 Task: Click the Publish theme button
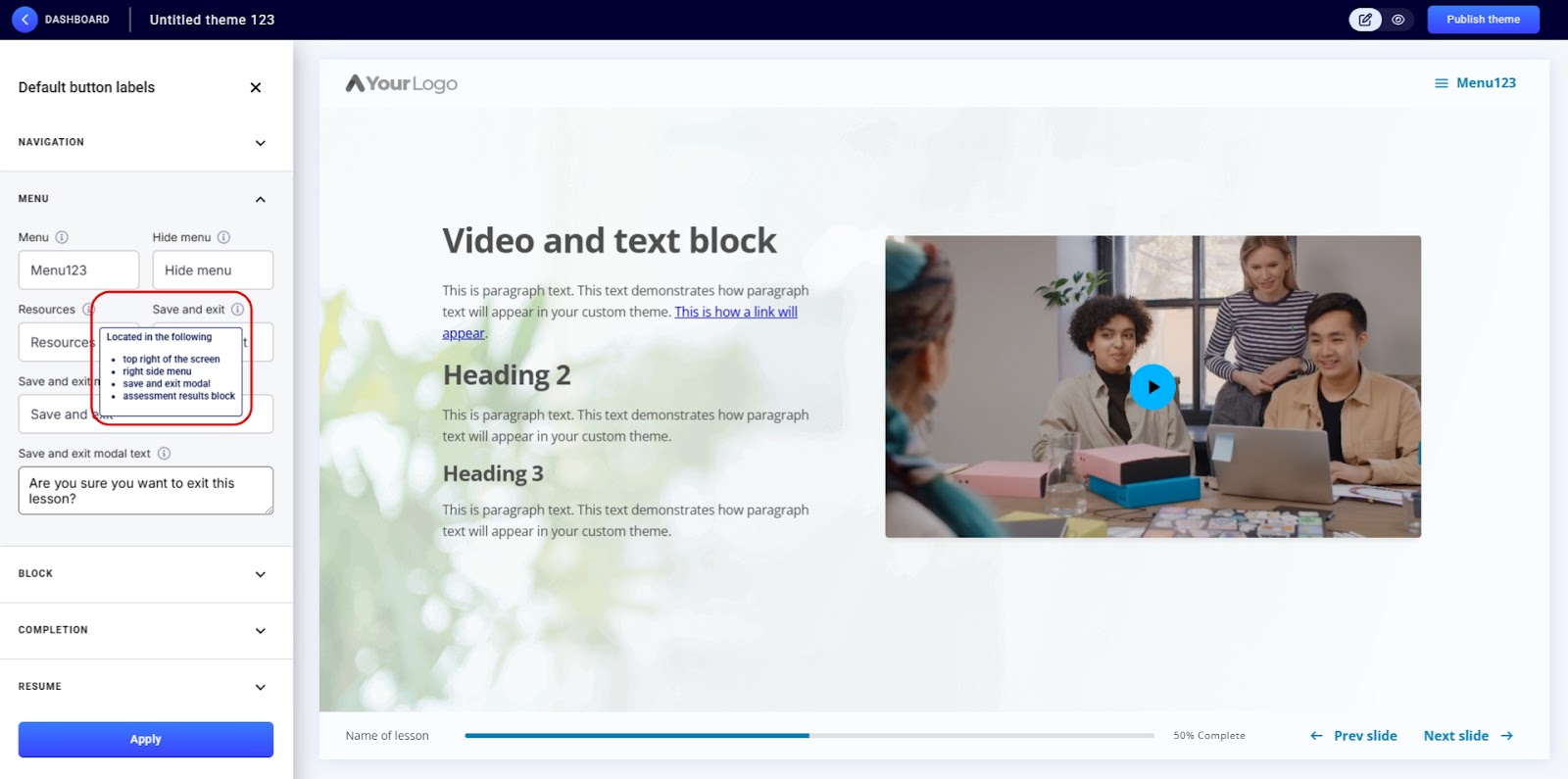[1483, 20]
